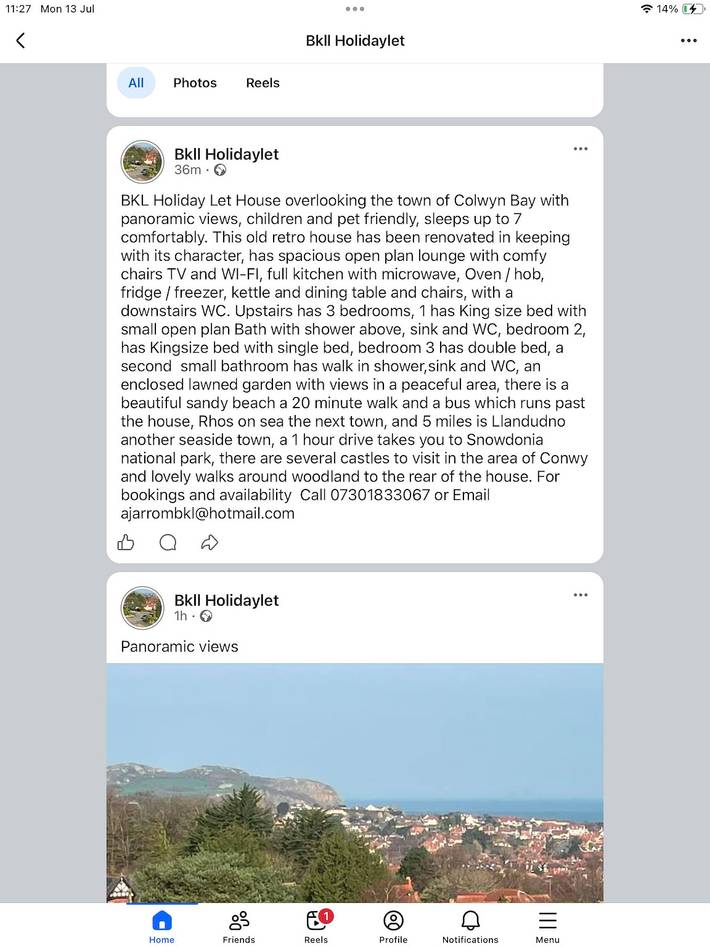Switch to the Reels filter tab
This screenshot has width=710, height=947.
[263, 83]
